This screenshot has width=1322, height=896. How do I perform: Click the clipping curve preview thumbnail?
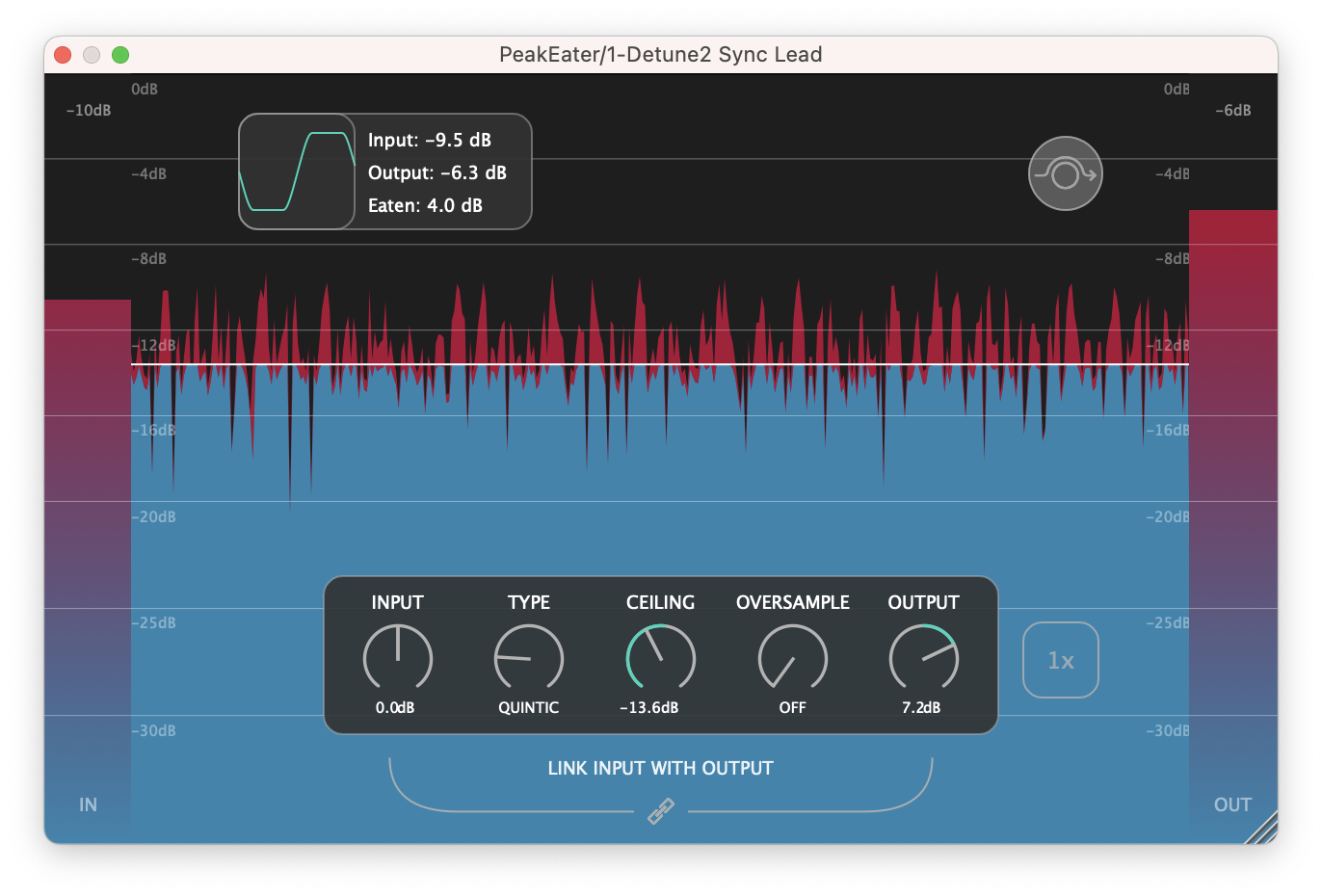297,171
